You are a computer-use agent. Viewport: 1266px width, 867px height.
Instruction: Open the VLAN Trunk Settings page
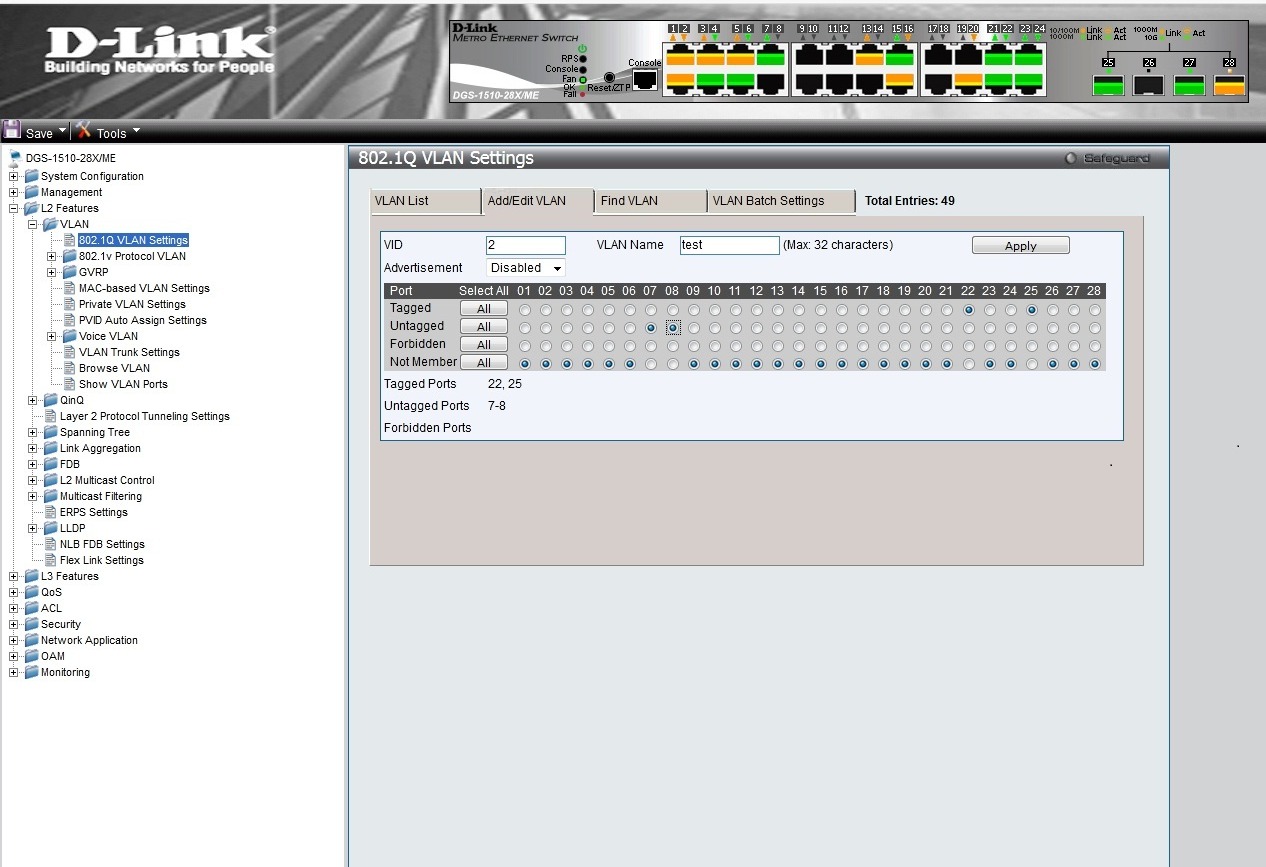click(127, 352)
